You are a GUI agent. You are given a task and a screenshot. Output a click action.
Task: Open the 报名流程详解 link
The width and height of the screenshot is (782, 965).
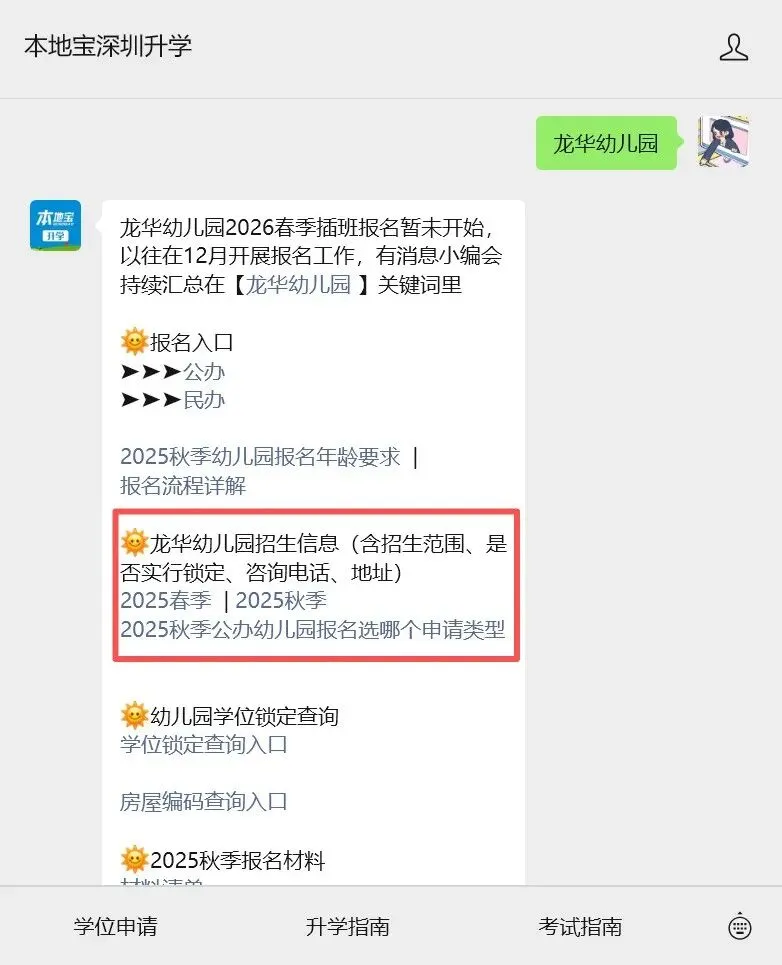[x=183, y=486]
